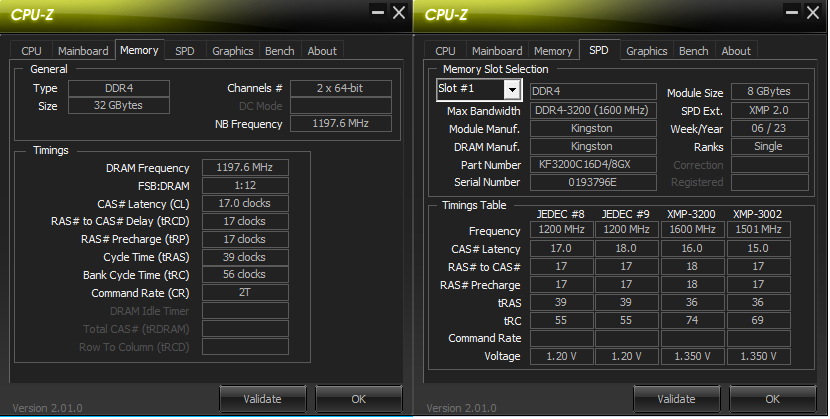
Task: Click the tRCD value 17 clocks
Action: [245, 221]
